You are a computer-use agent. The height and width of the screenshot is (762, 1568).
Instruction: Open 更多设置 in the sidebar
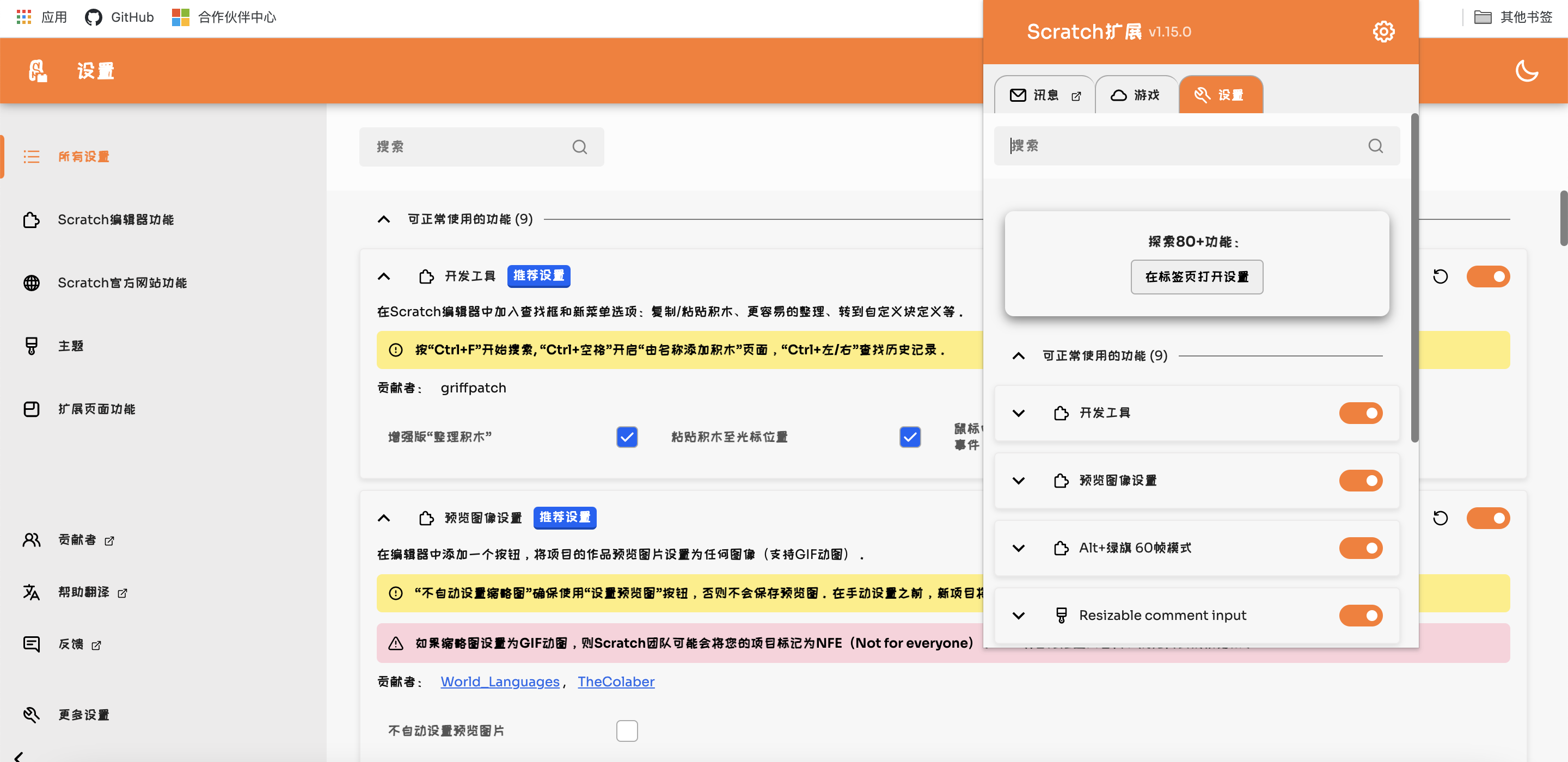tap(163, 715)
